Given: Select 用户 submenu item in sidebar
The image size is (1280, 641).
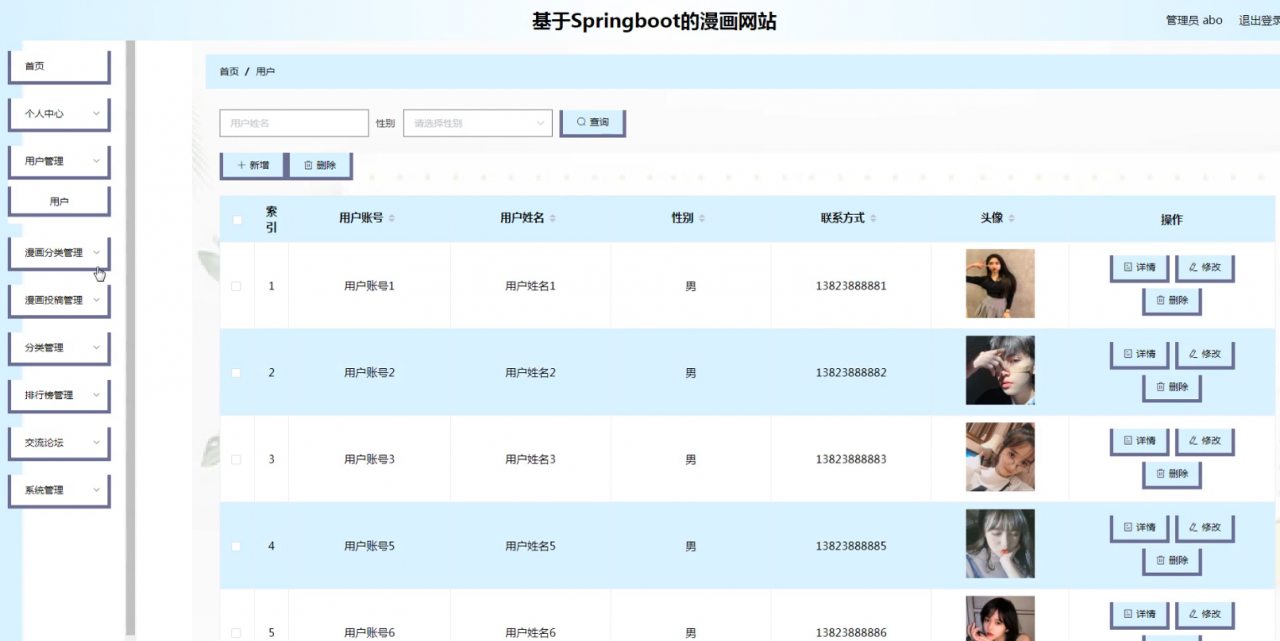Looking at the screenshot, I should click(x=59, y=201).
